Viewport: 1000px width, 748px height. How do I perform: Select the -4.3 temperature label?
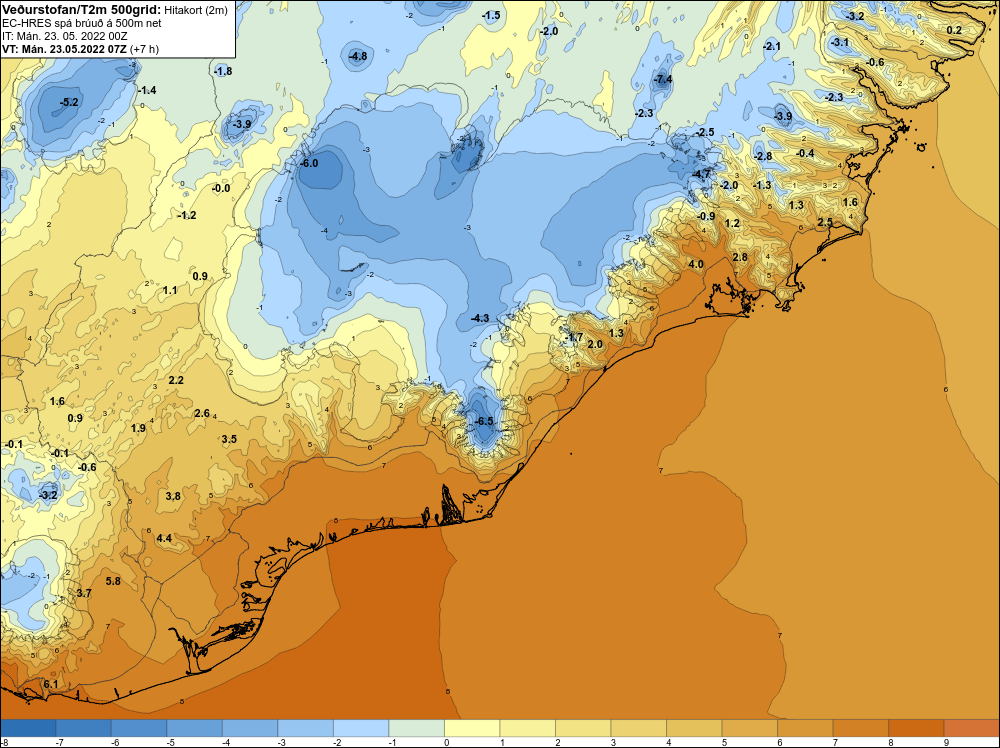[480, 319]
